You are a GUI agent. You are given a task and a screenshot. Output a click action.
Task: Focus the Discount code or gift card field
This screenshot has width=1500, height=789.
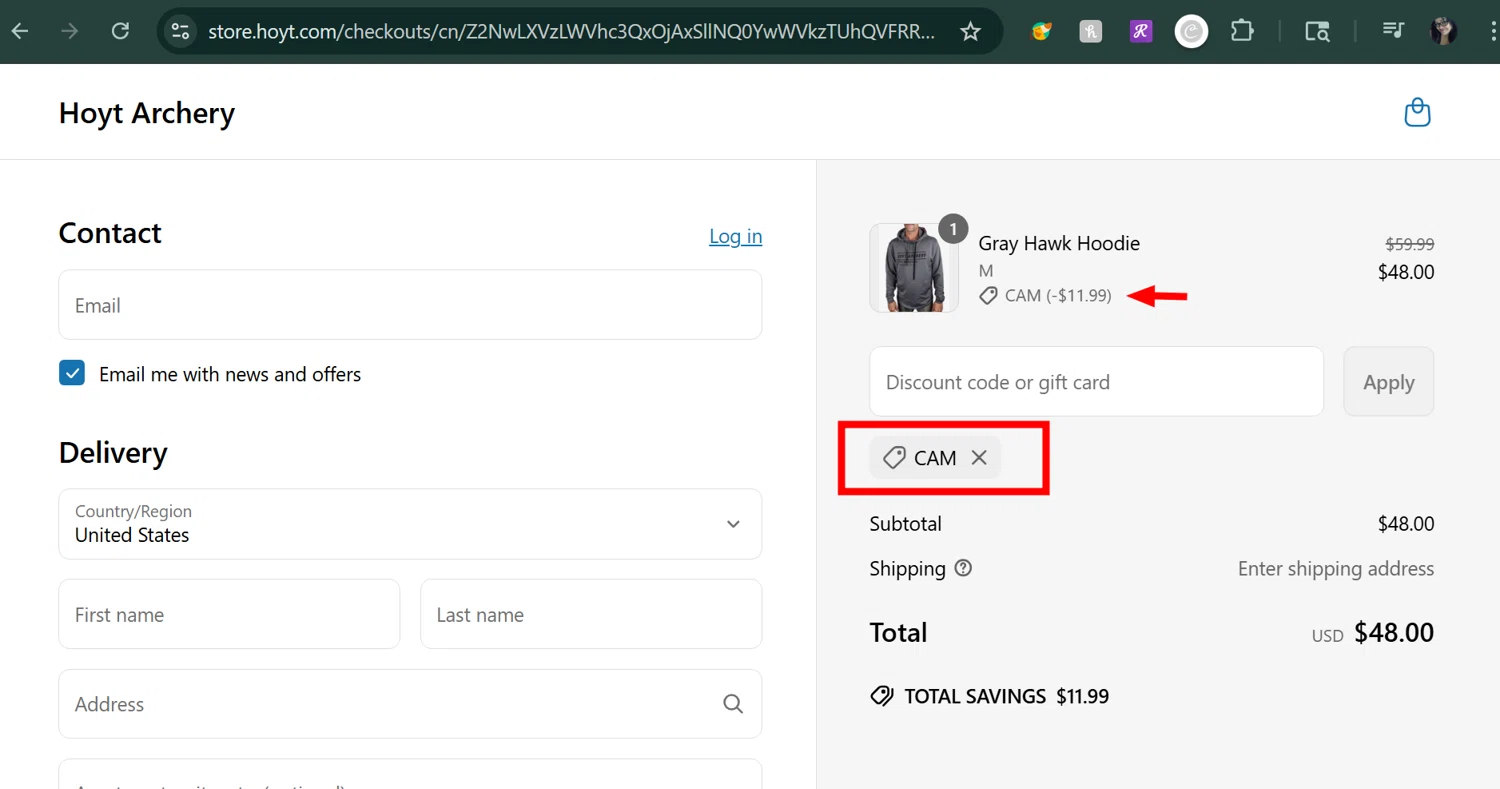1096,382
